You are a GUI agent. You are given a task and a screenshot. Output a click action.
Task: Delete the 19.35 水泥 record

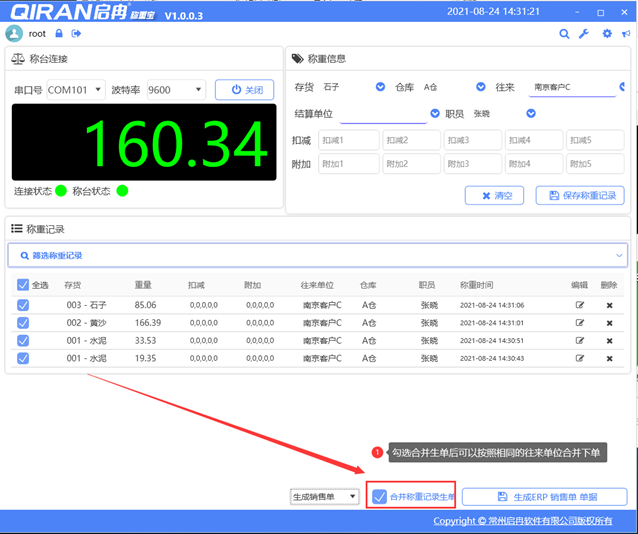(609, 358)
